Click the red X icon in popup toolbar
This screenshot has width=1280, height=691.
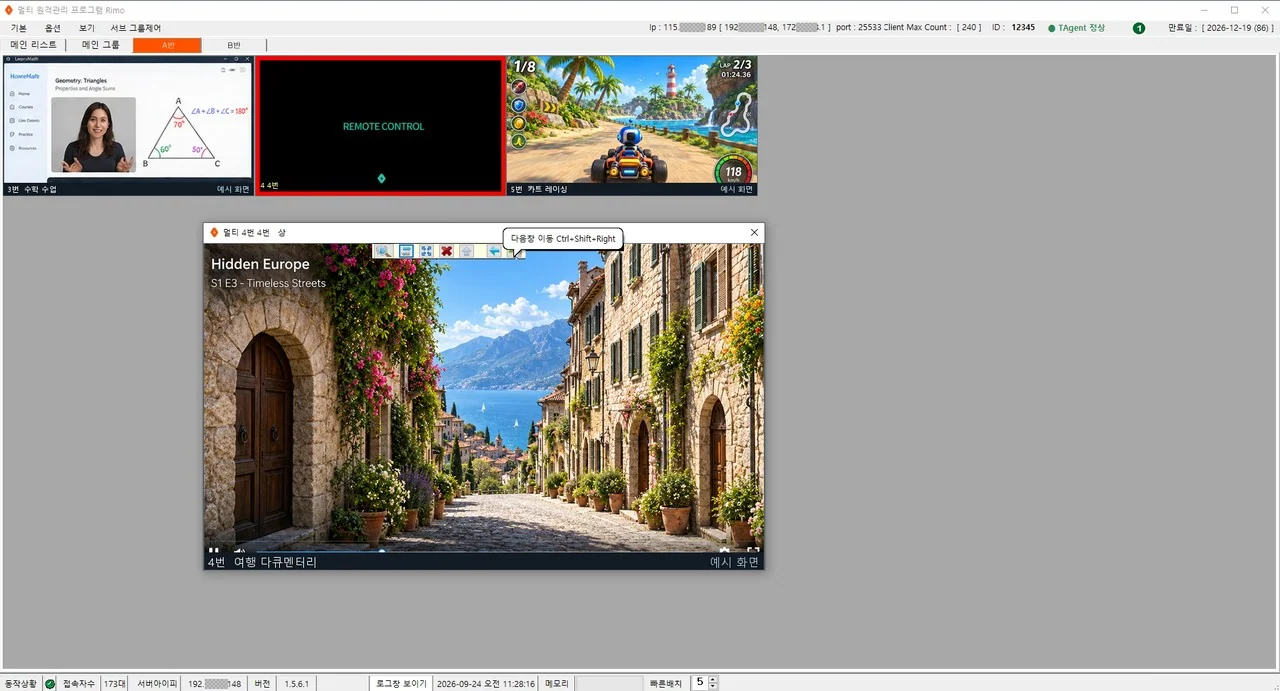click(446, 251)
